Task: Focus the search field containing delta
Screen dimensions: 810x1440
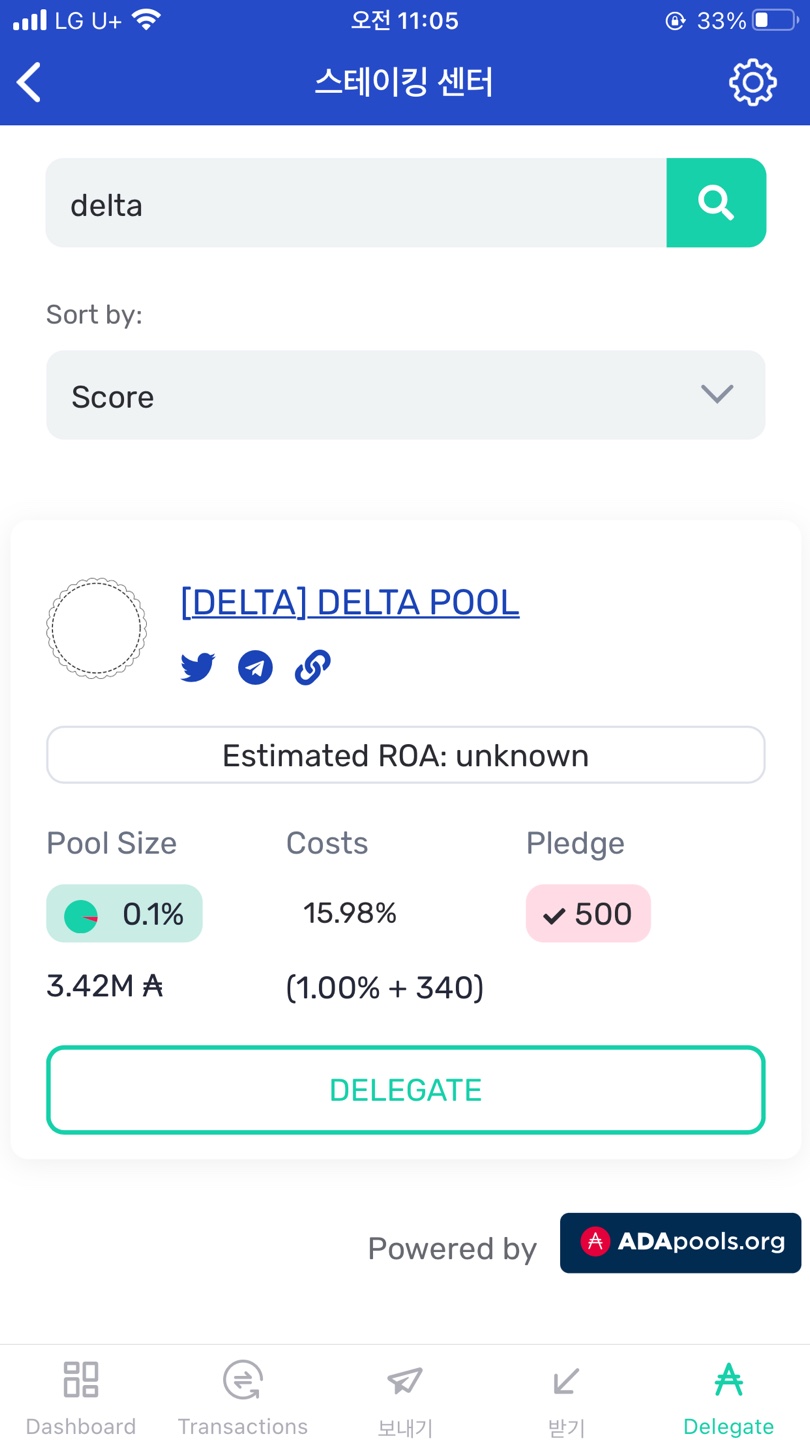Action: pos(356,203)
